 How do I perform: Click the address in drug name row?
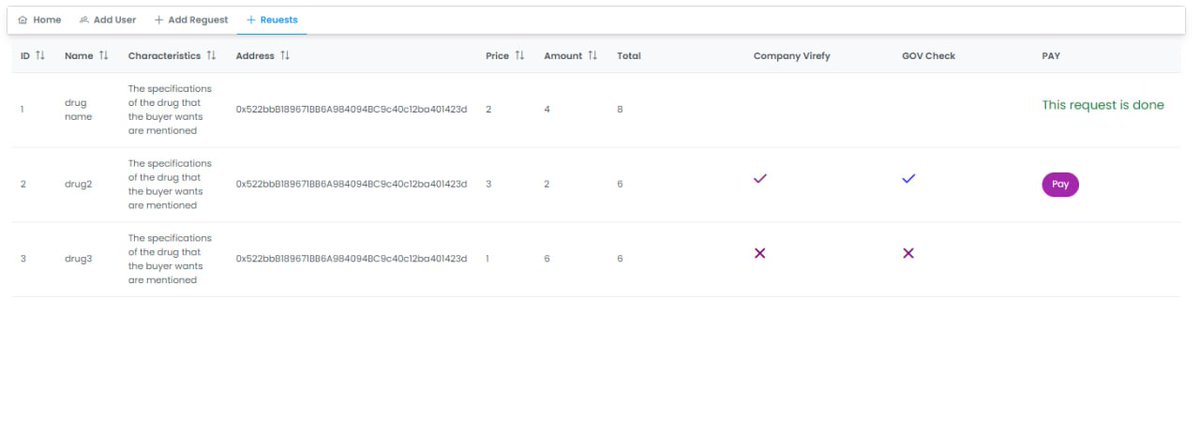(352, 109)
